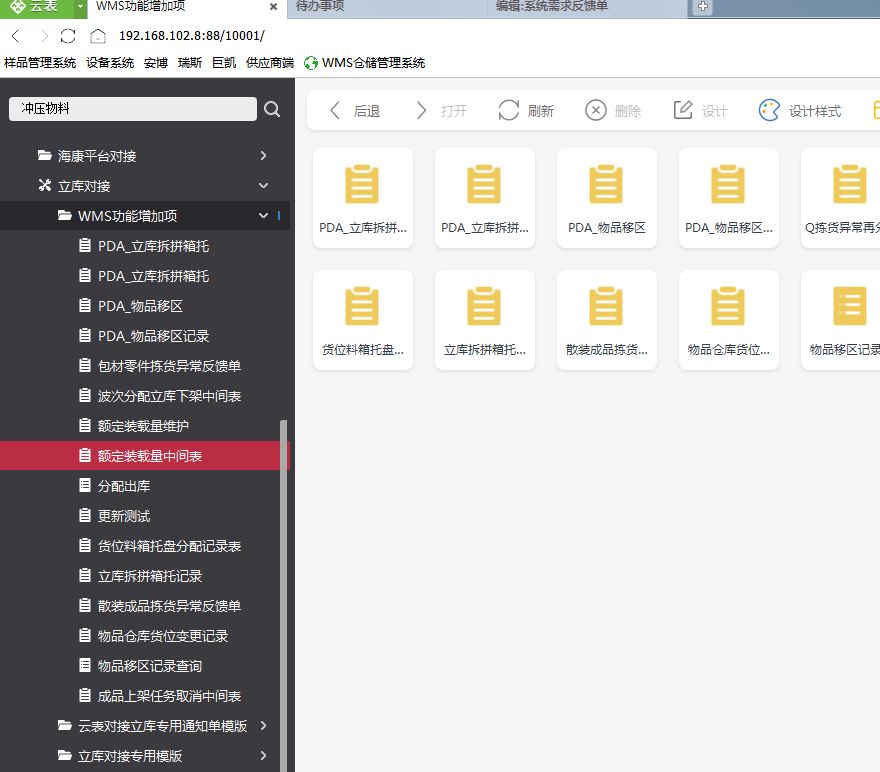Click the sidebar vertical scrollbar

tap(283, 595)
